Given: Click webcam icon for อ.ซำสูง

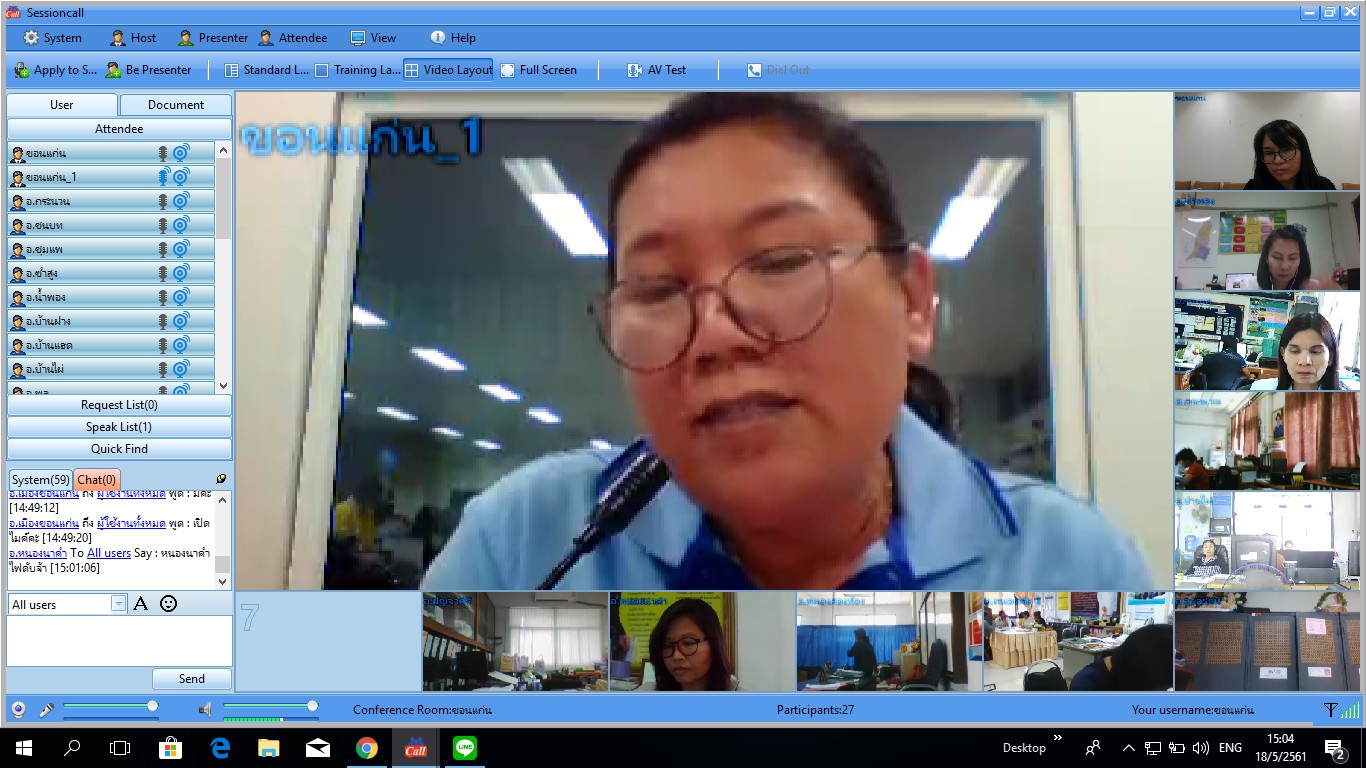Looking at the screenshot, I should pos(181,273).
